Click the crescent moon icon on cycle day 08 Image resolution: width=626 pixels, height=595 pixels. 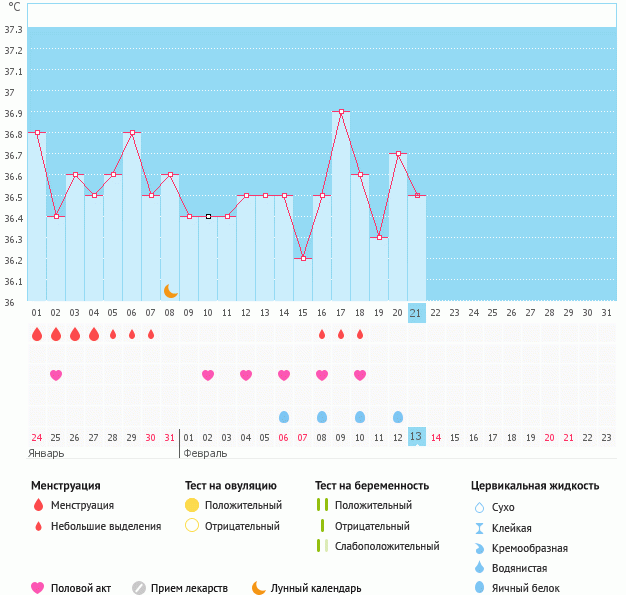click(171, 290)
